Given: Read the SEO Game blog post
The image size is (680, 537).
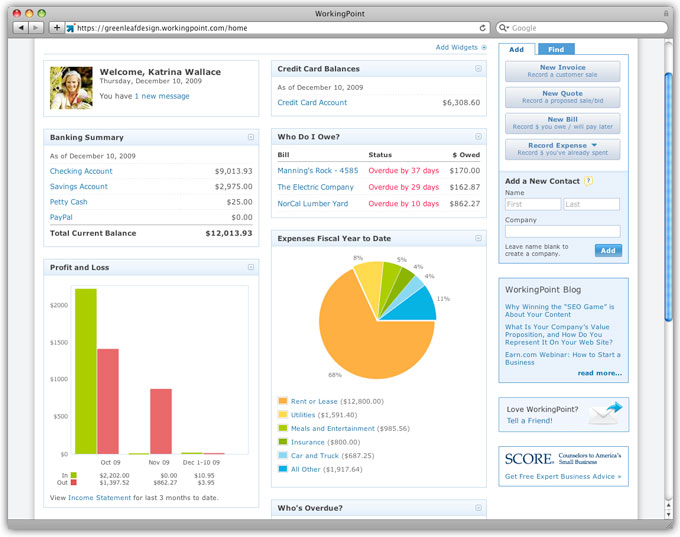Looking at the screenshot, I should pos(559,310).
